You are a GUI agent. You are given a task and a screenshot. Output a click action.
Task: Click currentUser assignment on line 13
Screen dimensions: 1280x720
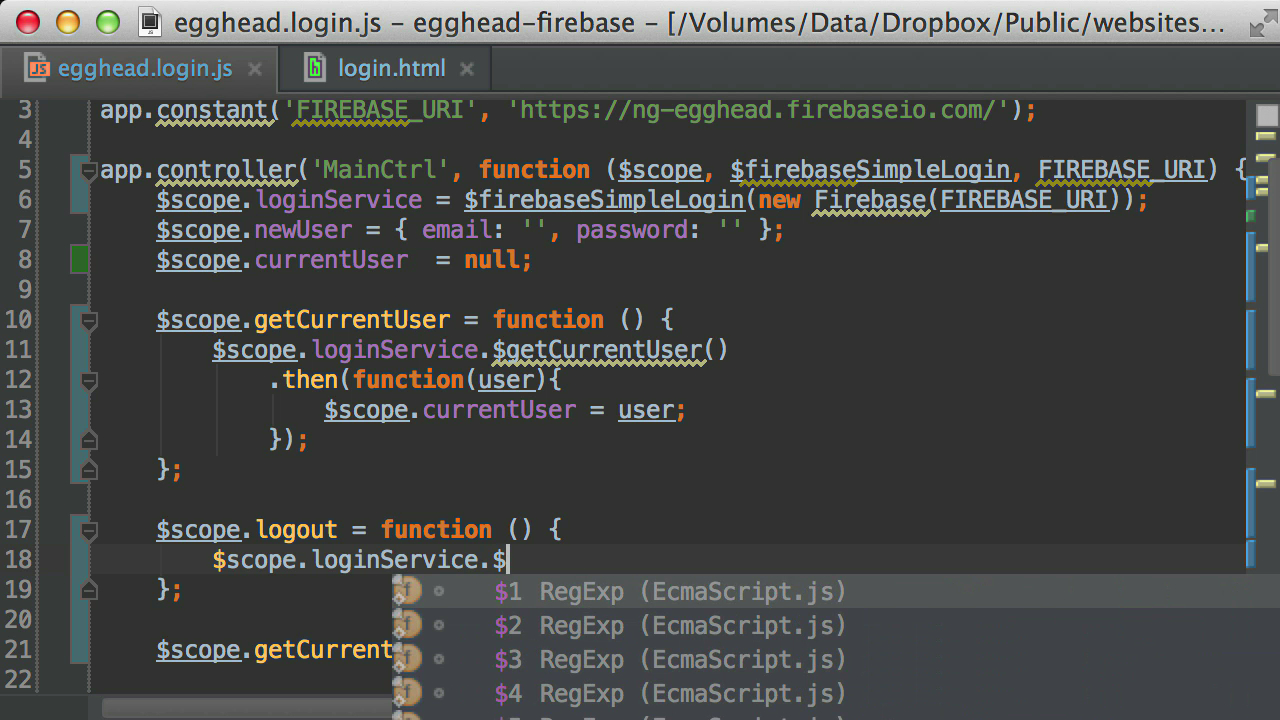(x=499, y=410)
